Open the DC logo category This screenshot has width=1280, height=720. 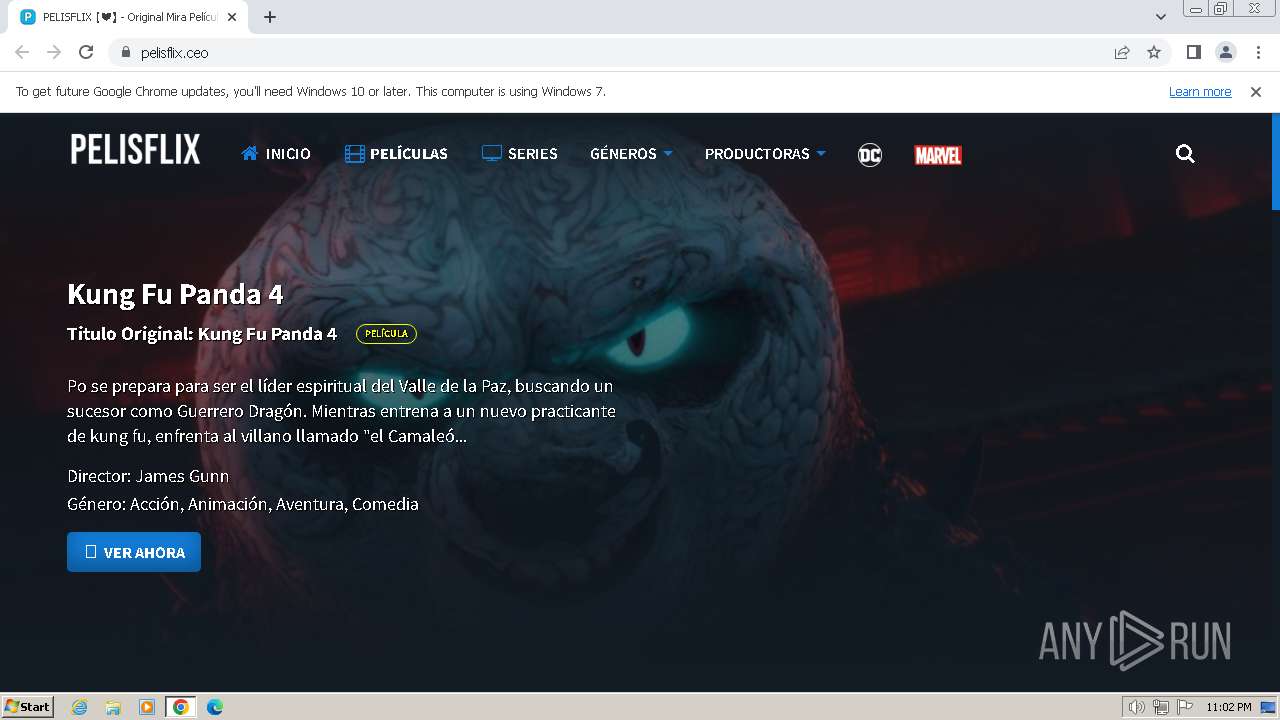[870, 155]
